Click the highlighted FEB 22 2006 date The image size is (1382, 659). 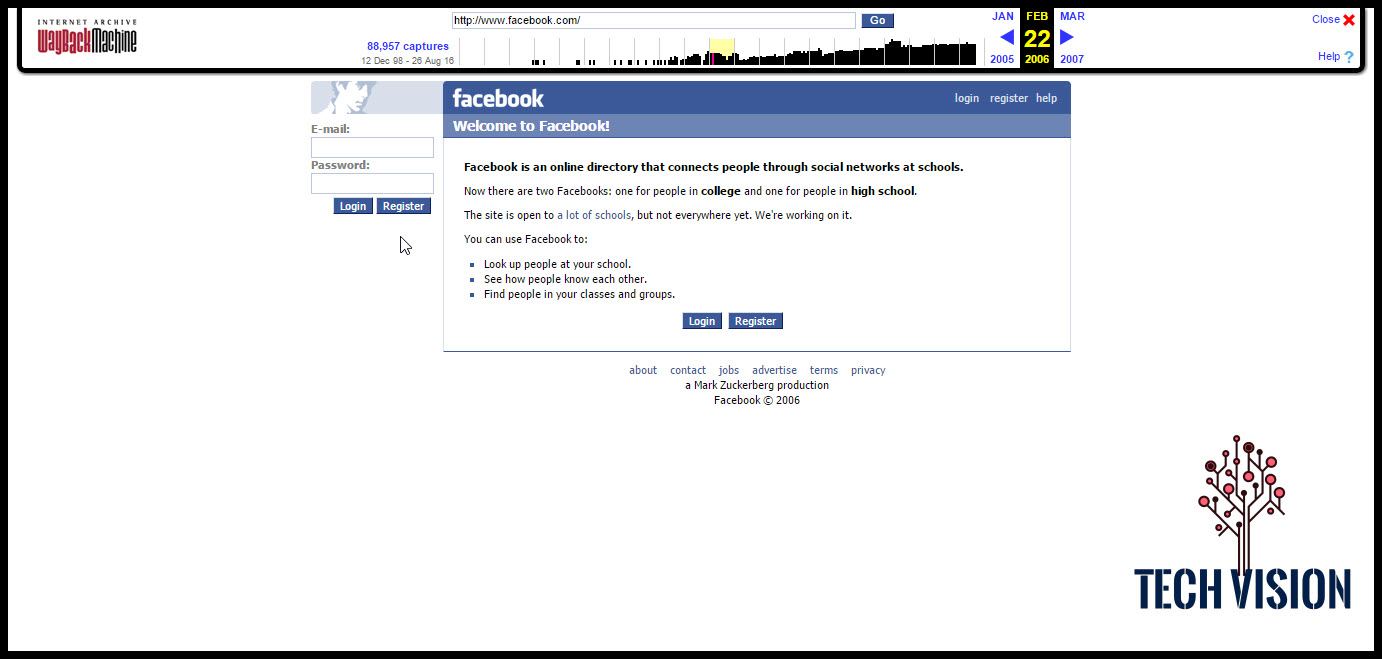click(x=1037, y=38)
